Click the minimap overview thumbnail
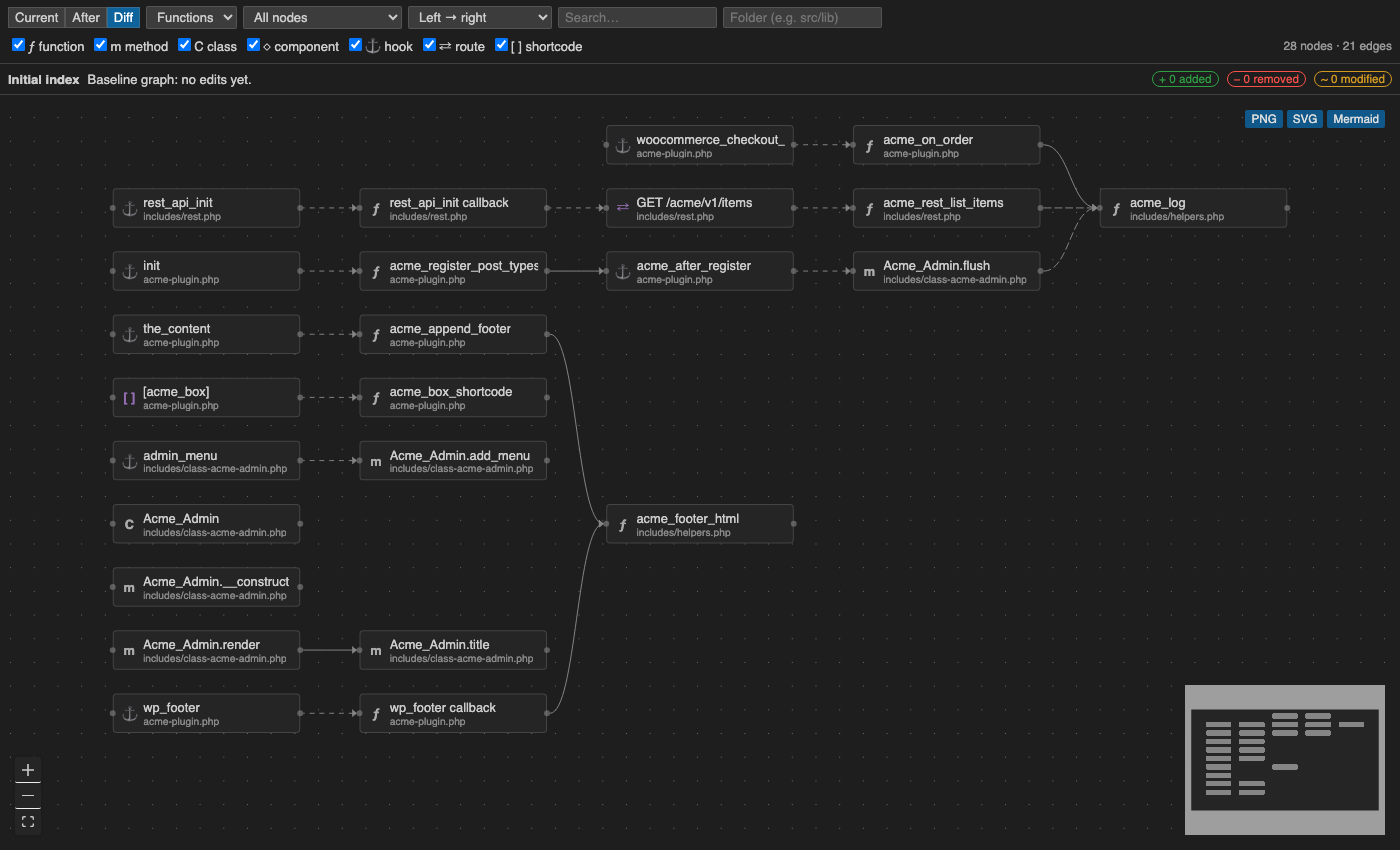 click(x=1285, y=760)
